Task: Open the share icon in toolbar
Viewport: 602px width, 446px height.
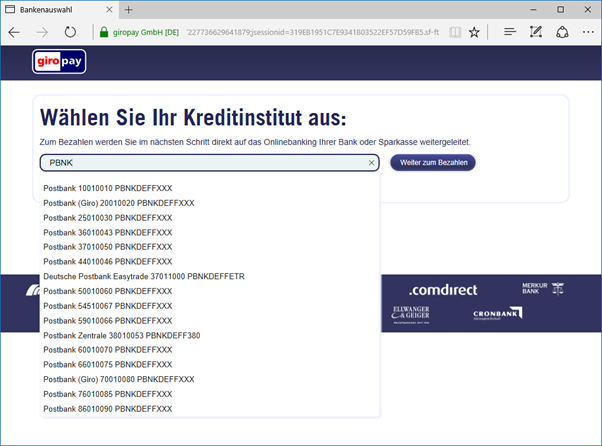Action: (562, 32)
